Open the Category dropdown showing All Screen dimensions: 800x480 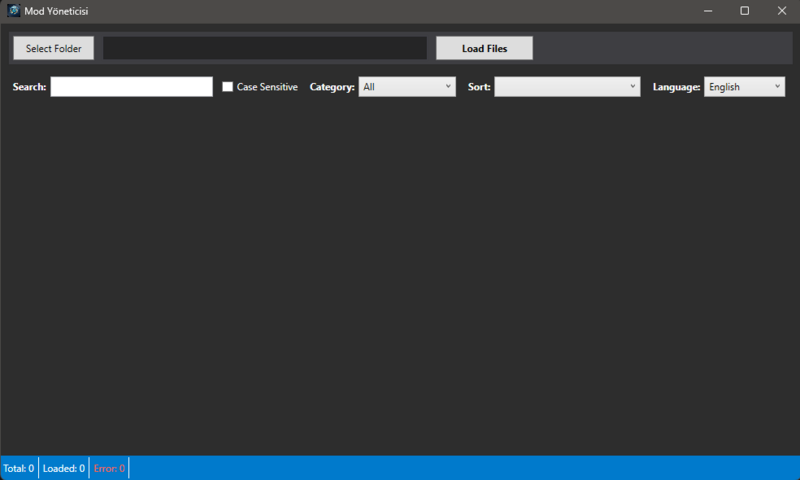point(407,87)
